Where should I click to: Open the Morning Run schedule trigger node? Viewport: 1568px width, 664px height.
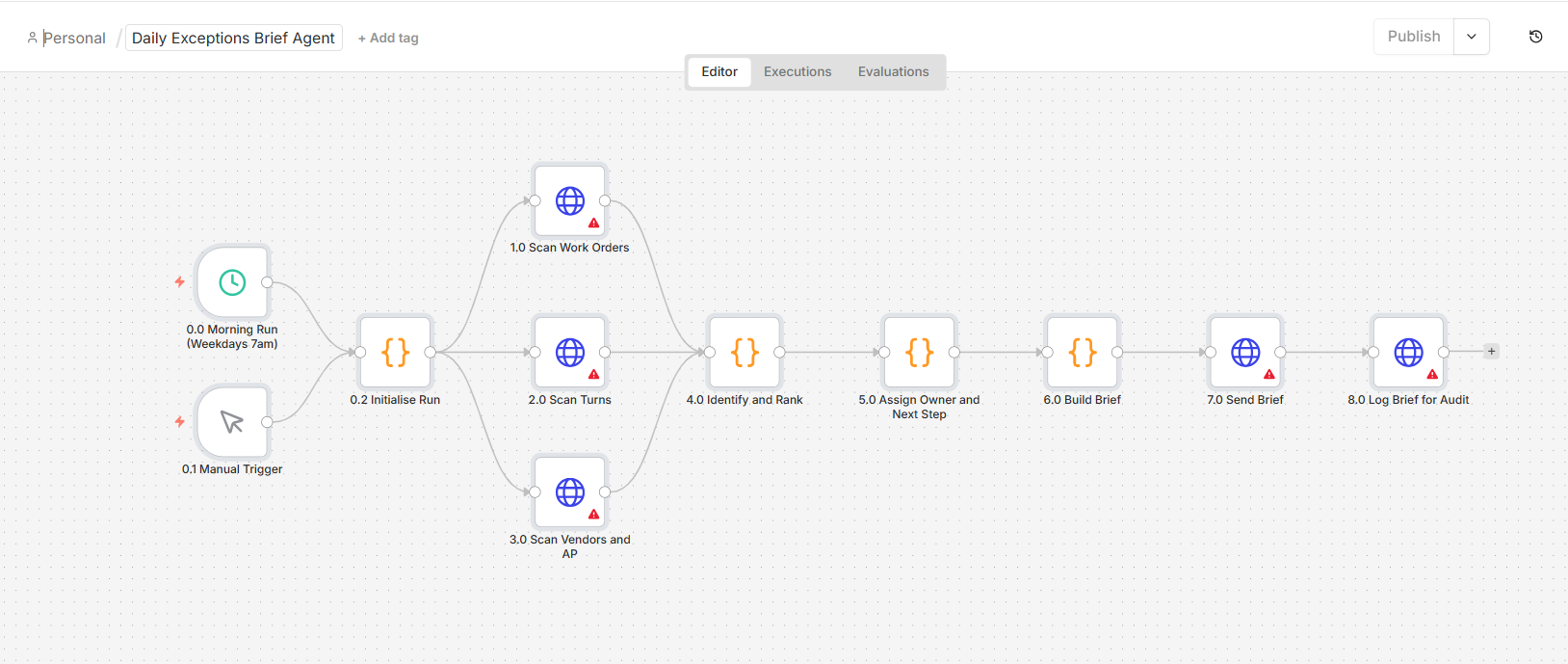[x=232, y=282]
